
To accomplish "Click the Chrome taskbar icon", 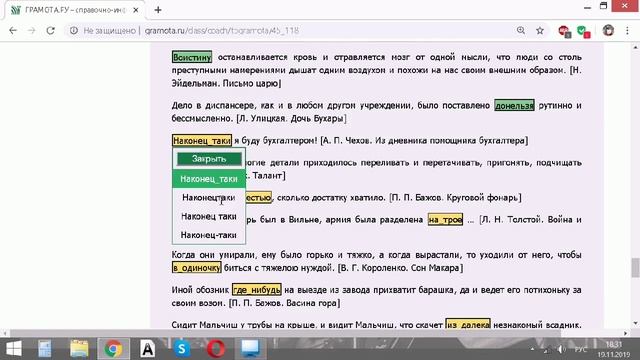I will click(x=113, y=349).
